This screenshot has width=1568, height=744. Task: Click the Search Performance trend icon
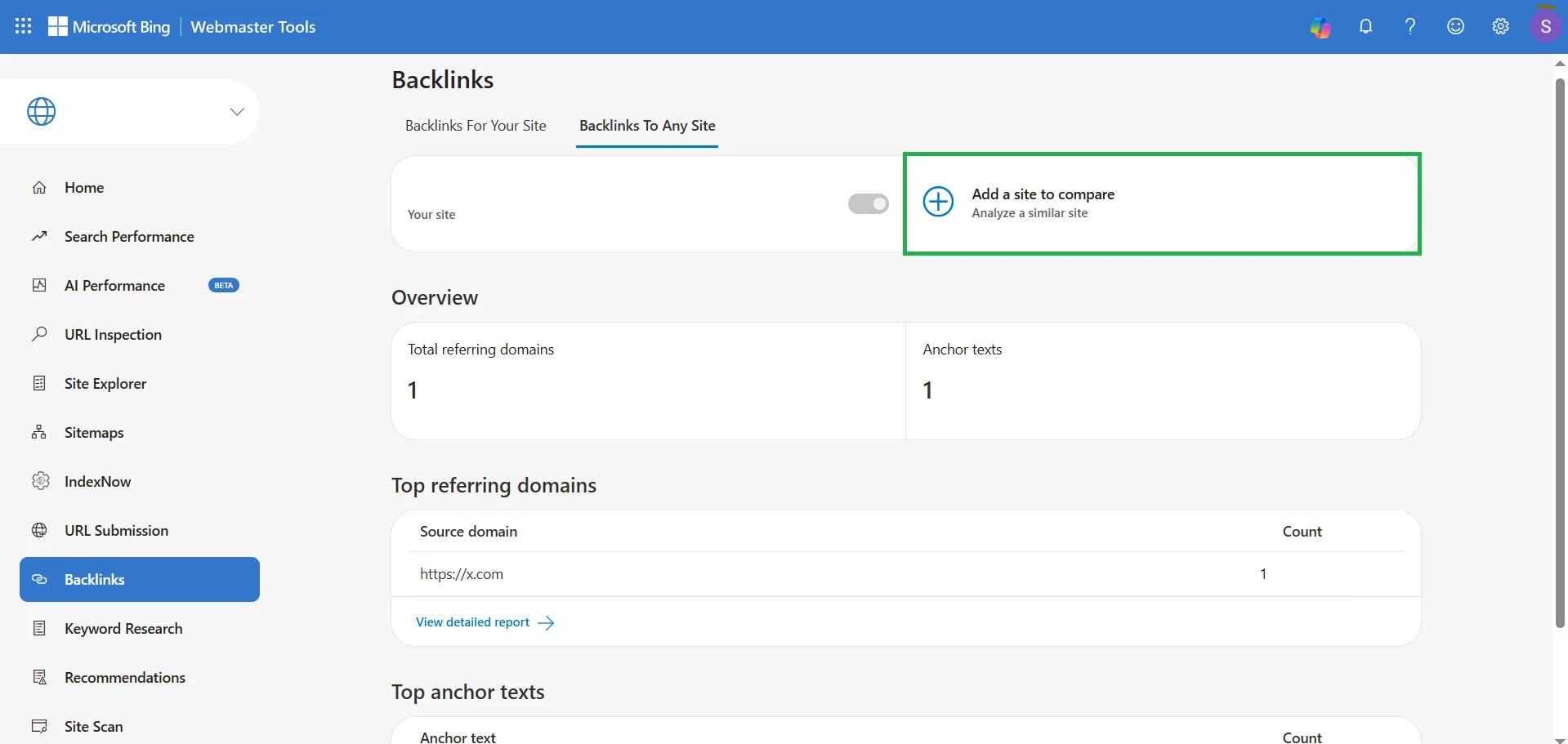click(x=39, y=237)
